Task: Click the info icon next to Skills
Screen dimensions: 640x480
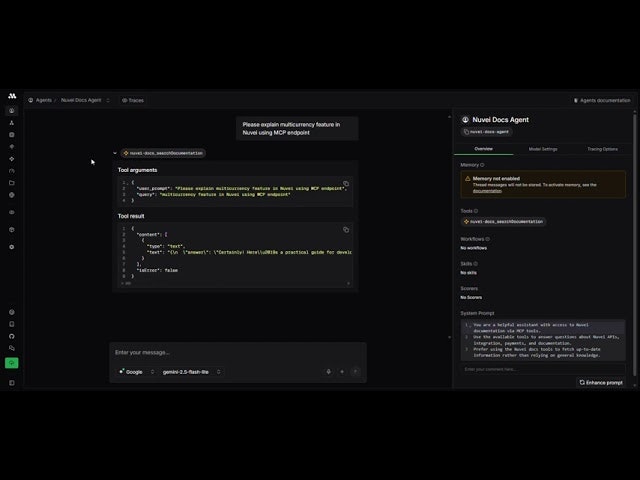Action: coord(476,264)
